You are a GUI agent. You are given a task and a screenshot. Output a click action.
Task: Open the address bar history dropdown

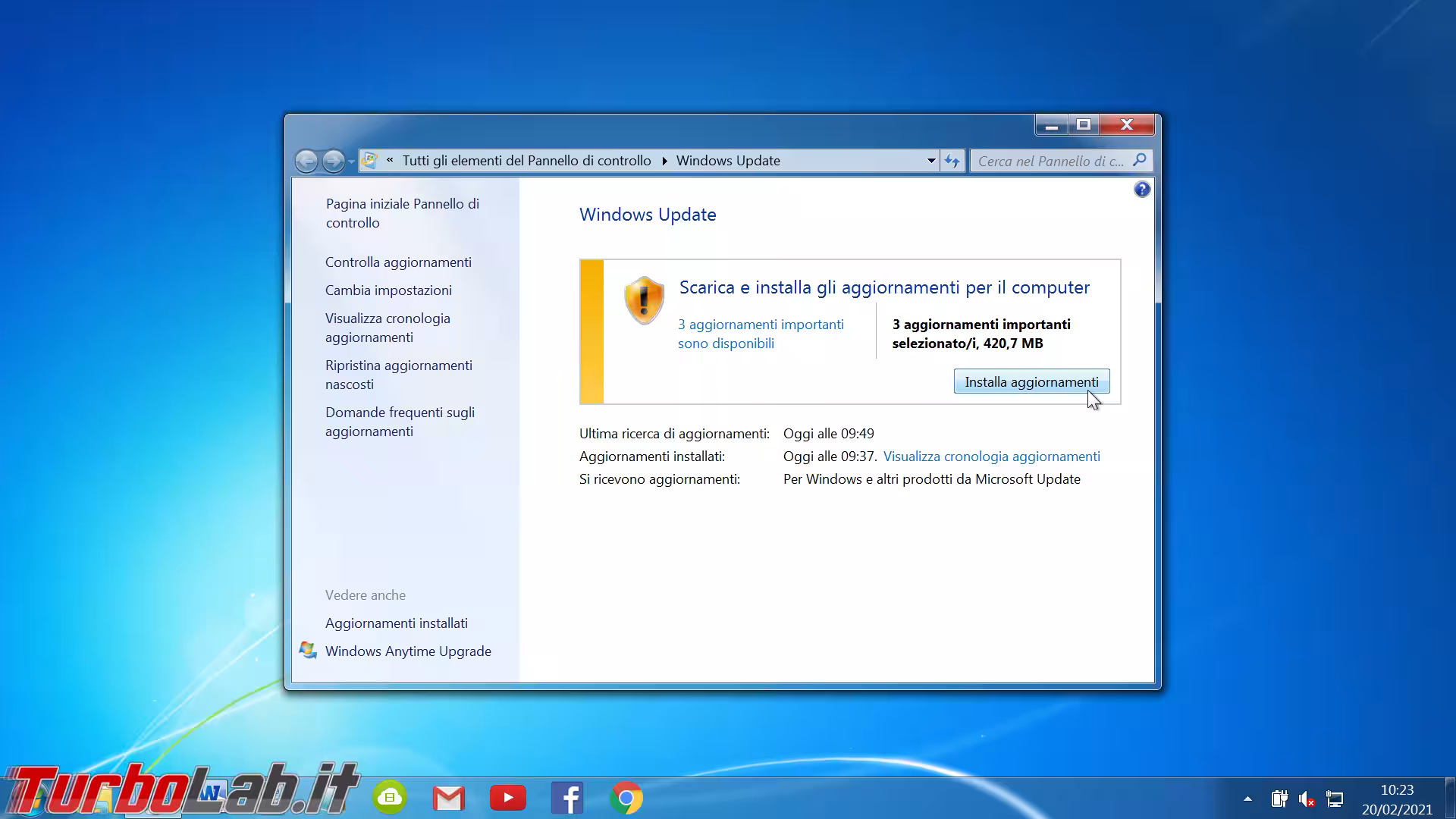(930, 161)
